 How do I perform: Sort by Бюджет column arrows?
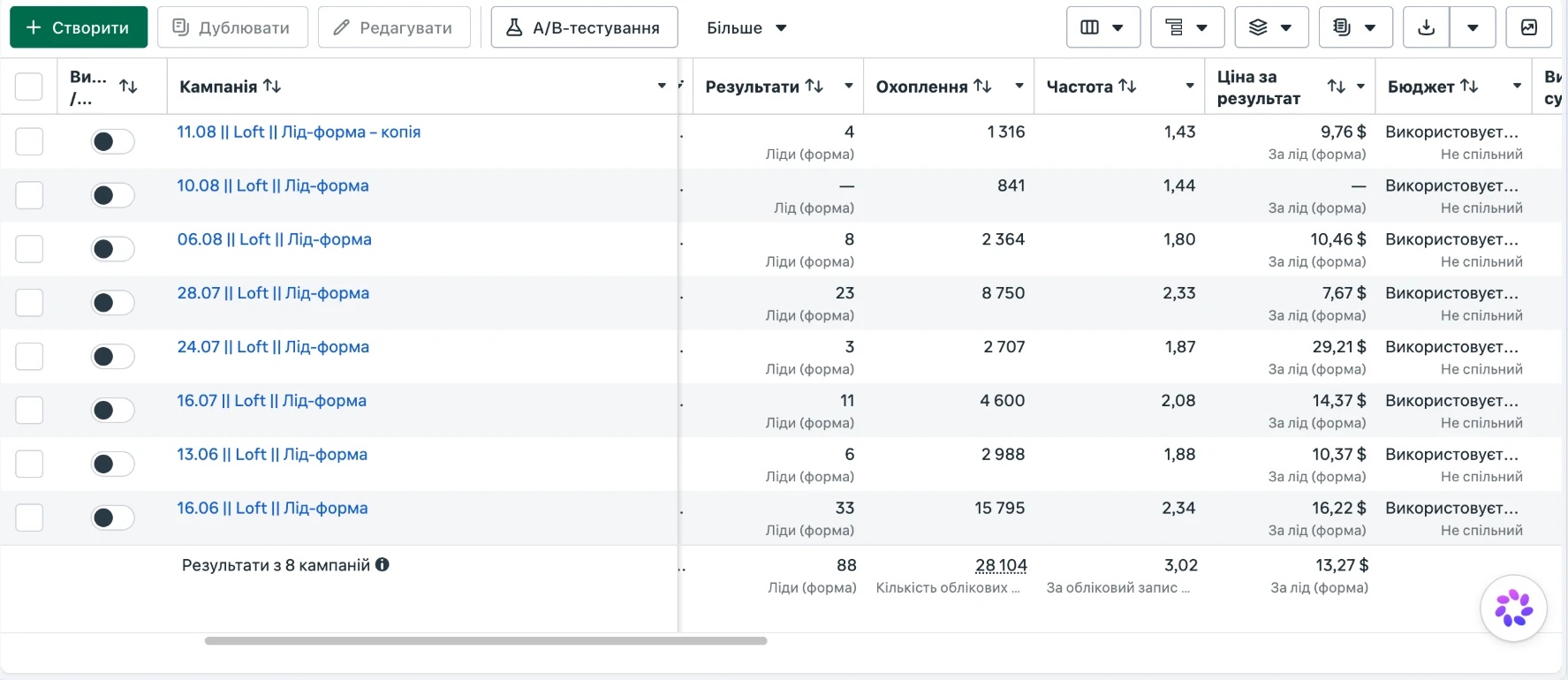click(x=1469, y=86)
